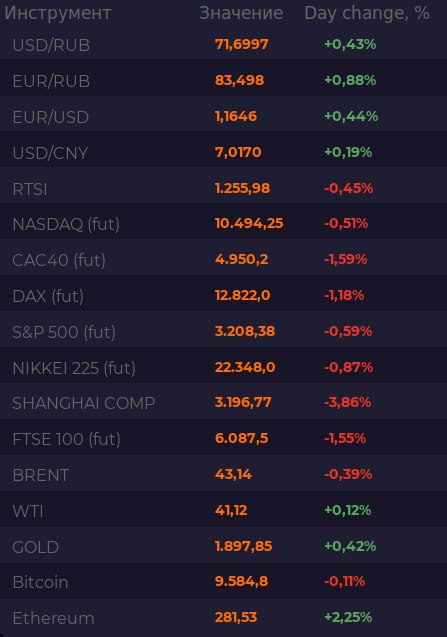Select FTSE 100 (fut) instrument

(224, 439)
